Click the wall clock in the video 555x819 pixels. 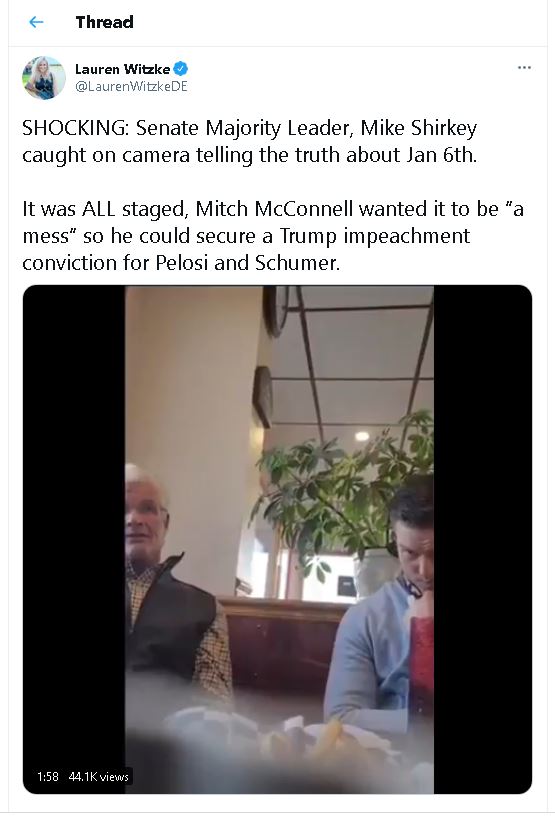click(275, 311)
